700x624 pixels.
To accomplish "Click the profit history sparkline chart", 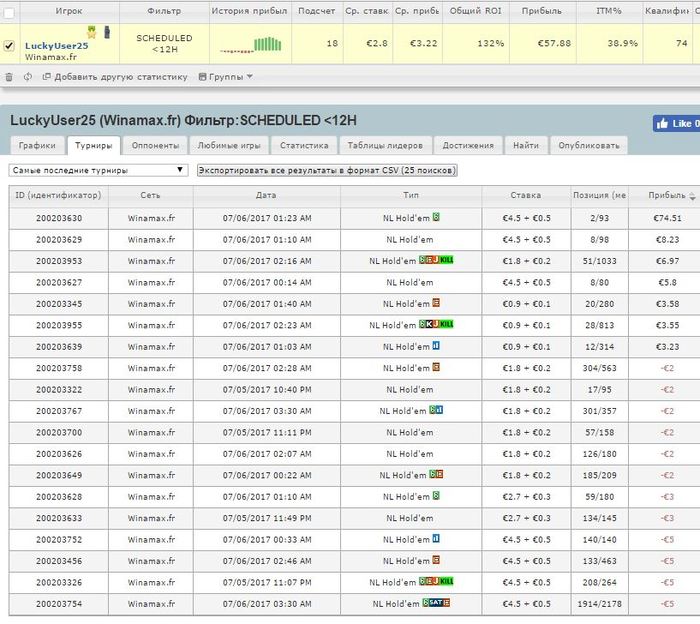I will pyautogui.click(x=250, y=45).
